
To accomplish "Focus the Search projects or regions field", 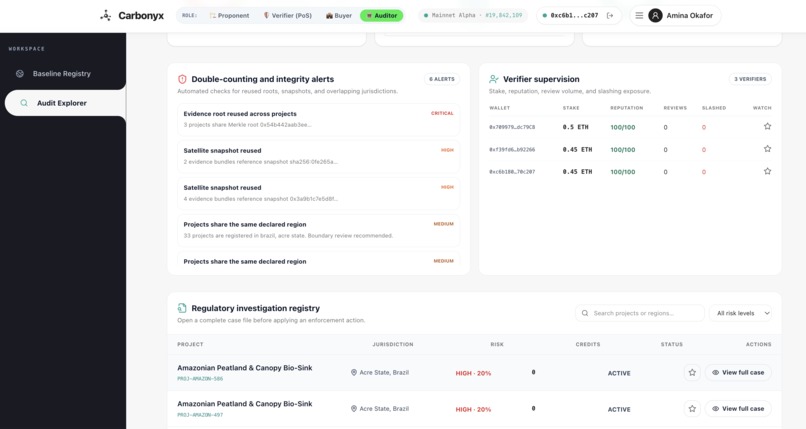I will point(639,313).
